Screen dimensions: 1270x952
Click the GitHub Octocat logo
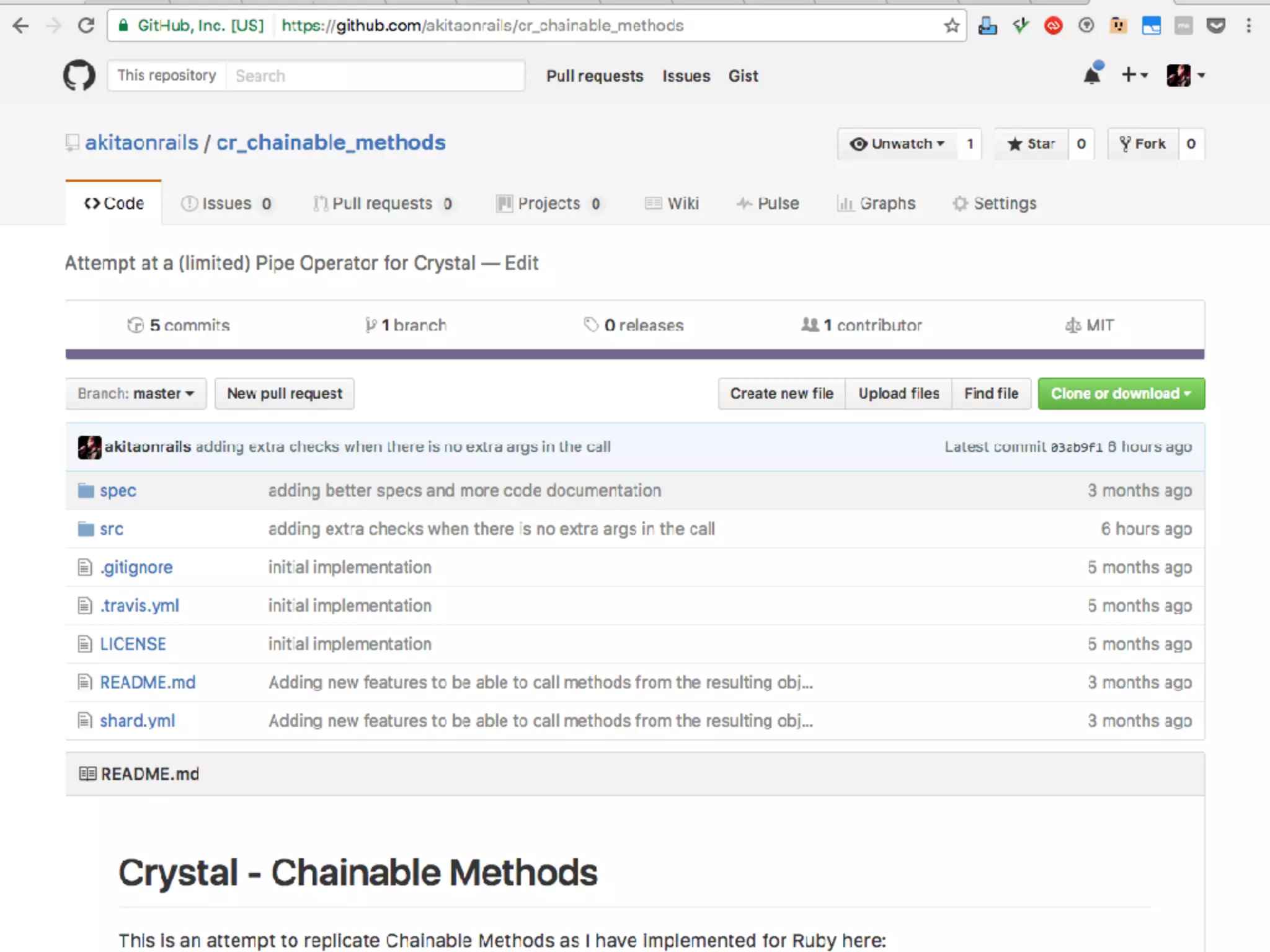pos(79,76)
